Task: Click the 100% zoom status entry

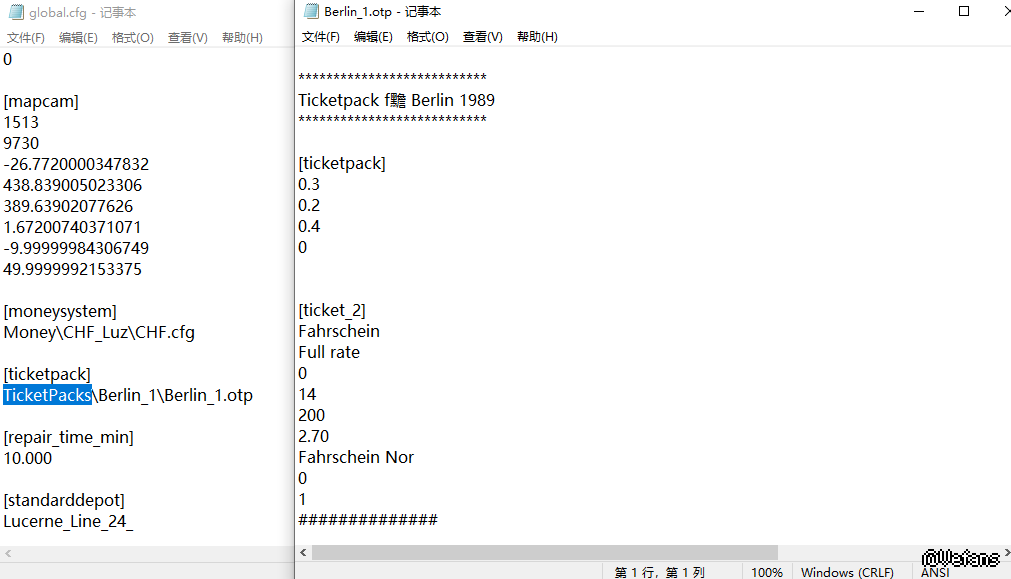Action: 767,572
